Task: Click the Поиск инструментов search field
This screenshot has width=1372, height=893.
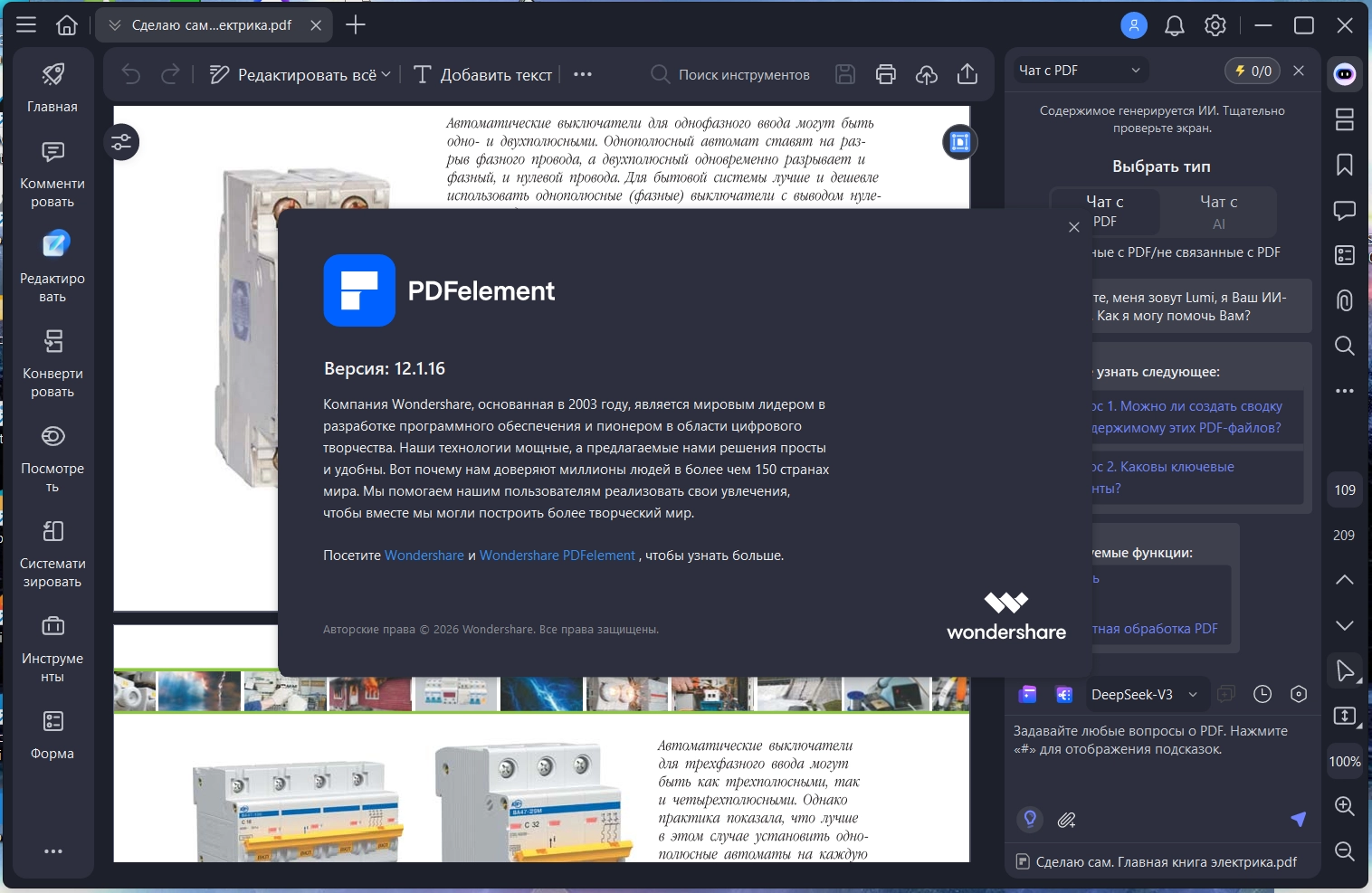Action: tap(731, 74)
